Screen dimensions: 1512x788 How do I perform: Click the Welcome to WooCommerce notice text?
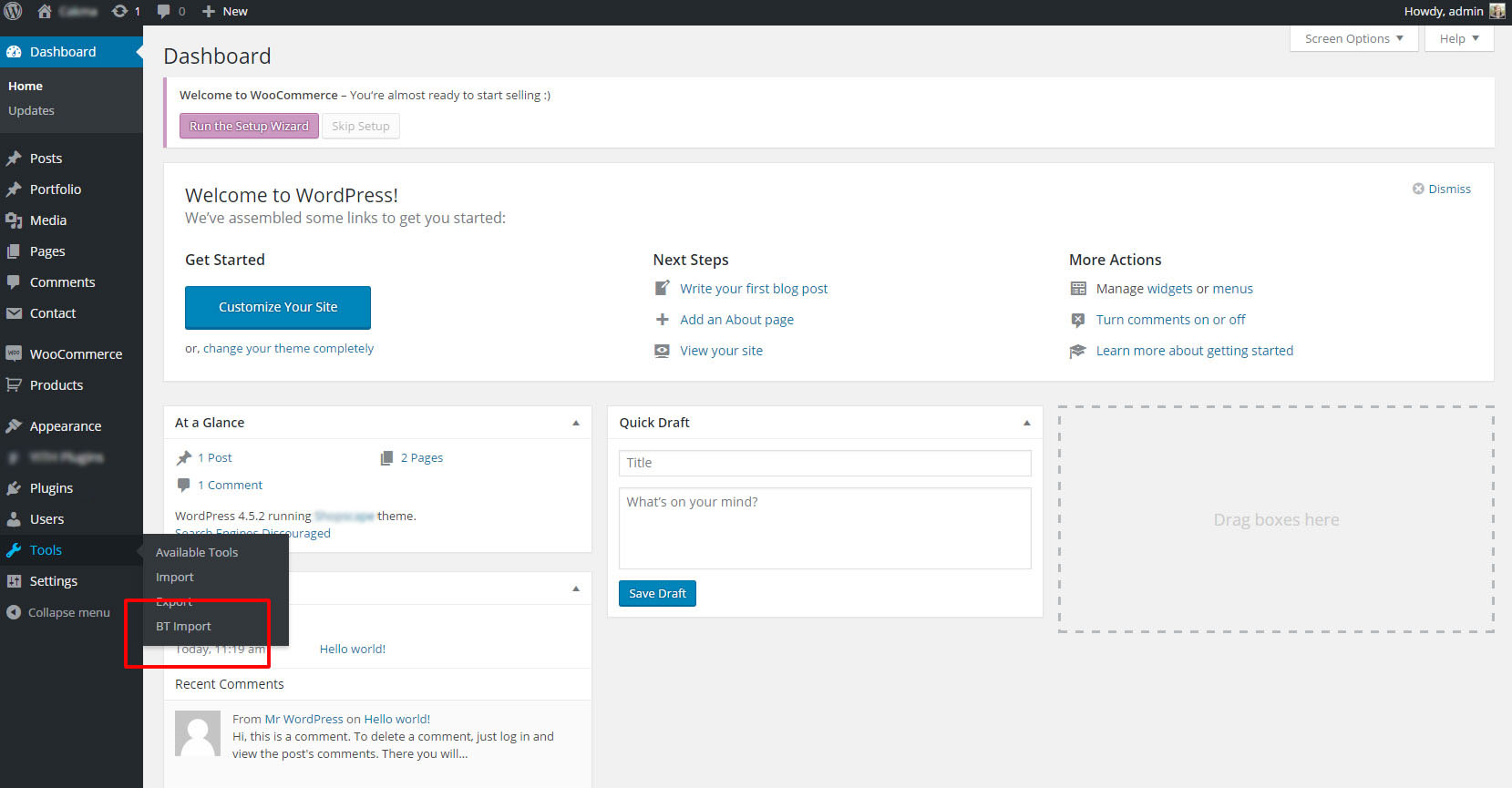pos(365,95)
